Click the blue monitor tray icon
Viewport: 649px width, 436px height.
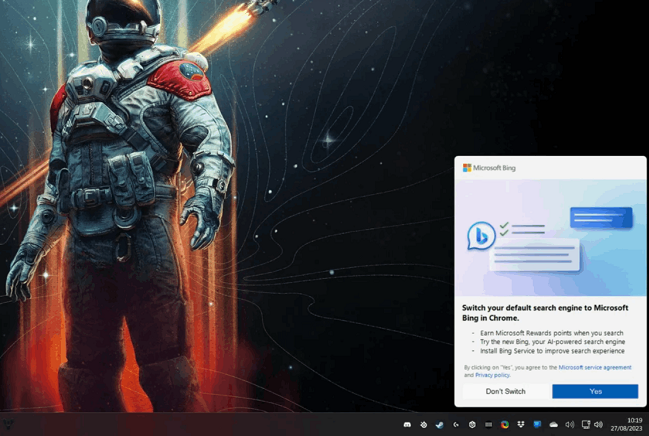click(x=537, y=424)
